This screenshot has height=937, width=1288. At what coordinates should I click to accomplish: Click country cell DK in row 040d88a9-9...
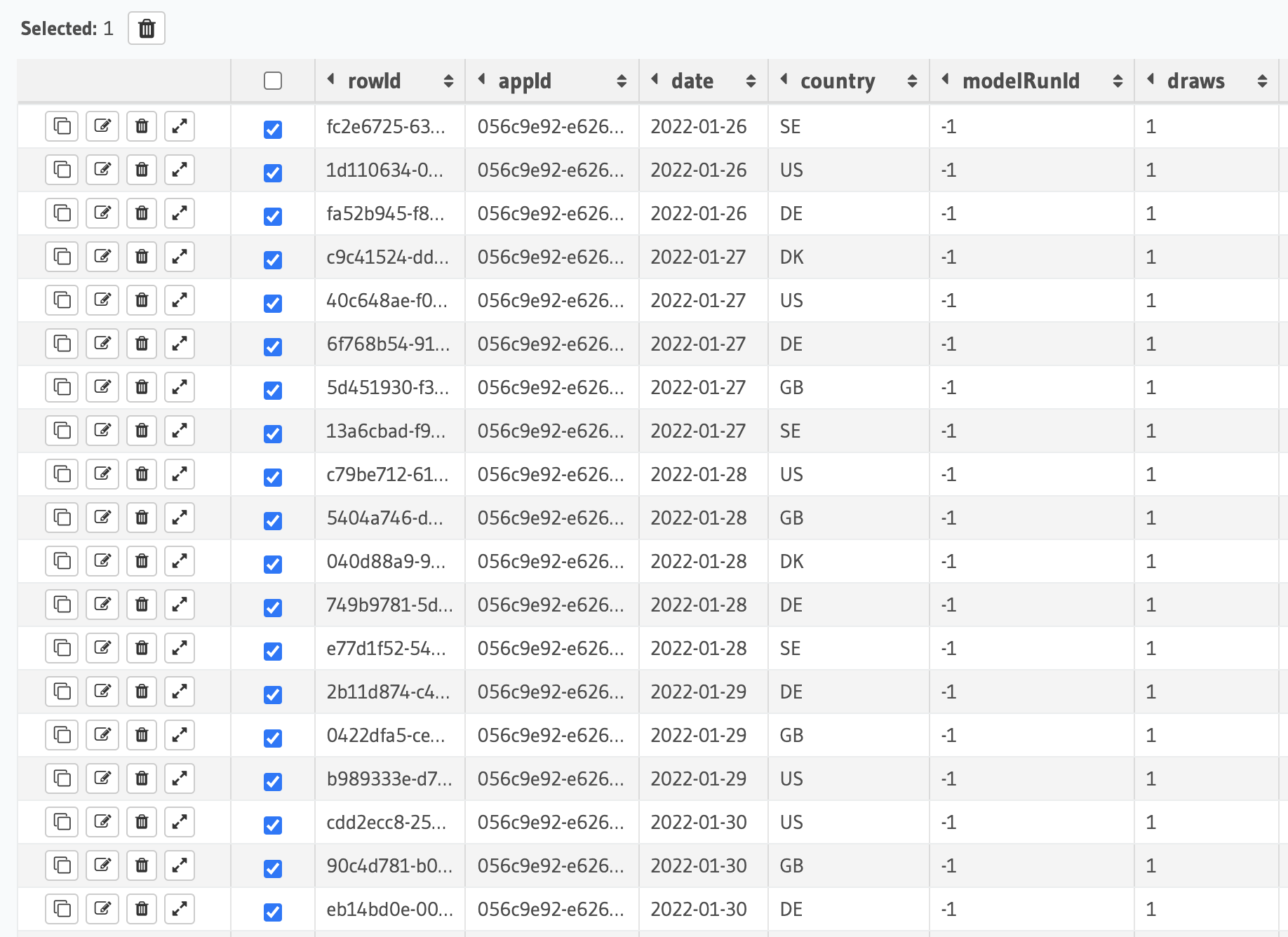(849, 561)
